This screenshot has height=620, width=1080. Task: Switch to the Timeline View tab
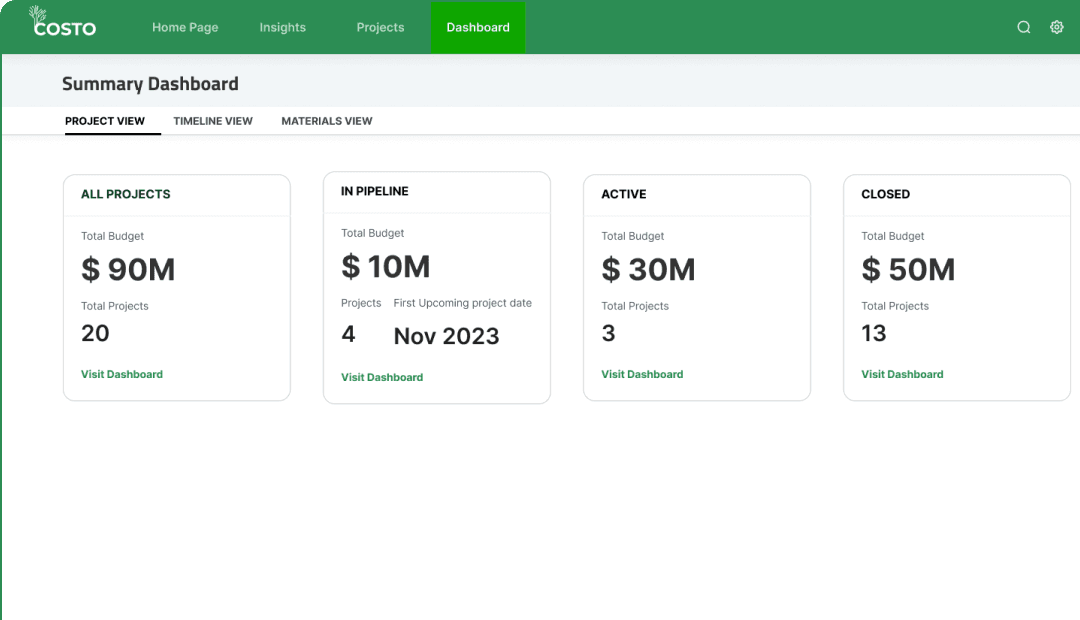click(x=213, y=121)
